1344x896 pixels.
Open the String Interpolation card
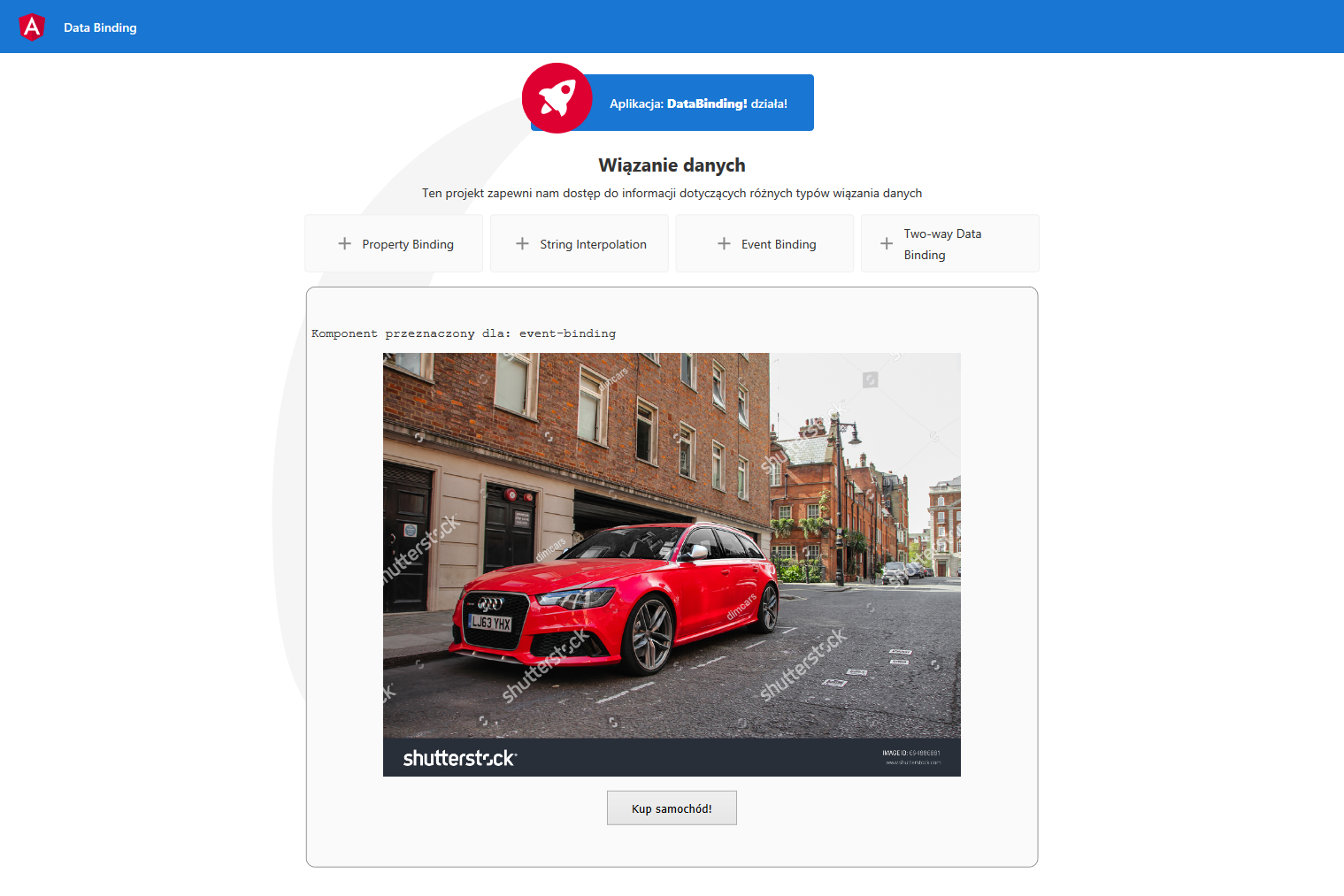pos(580,243)
